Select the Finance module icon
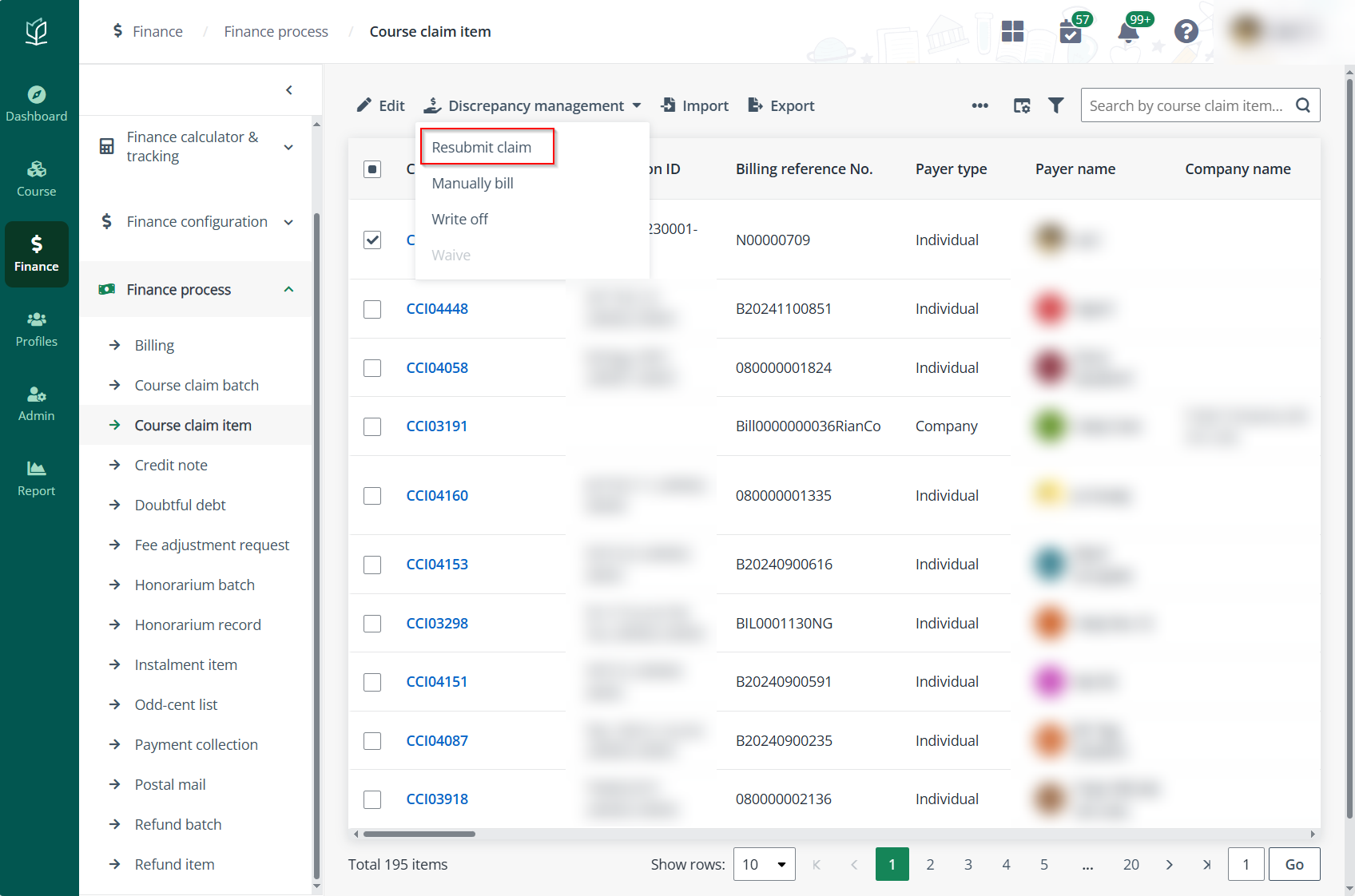This screenshot has height=896, width=1355. (37, 254)
